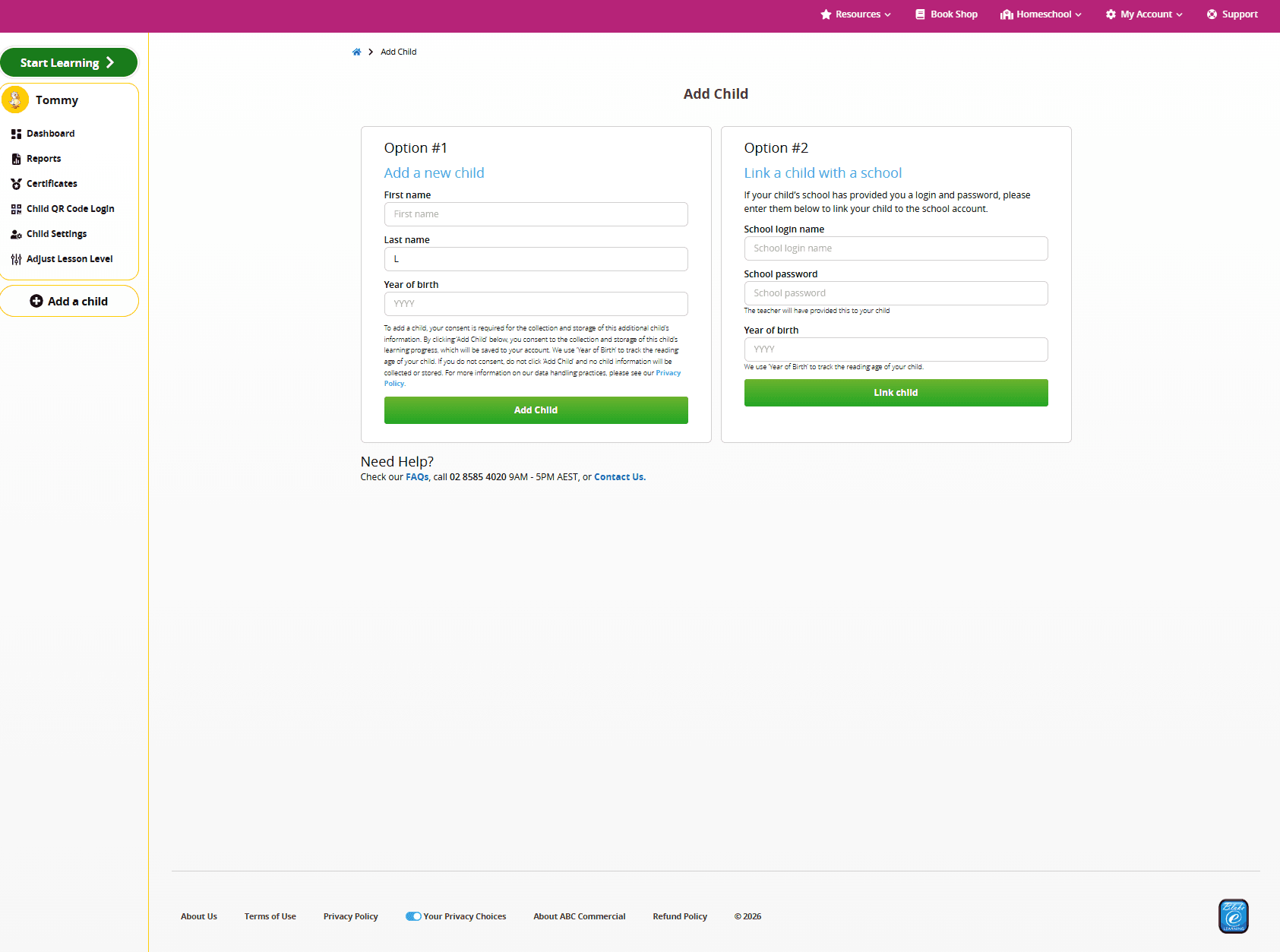Open About Us footer link
1280x952 pixels.
199,916
